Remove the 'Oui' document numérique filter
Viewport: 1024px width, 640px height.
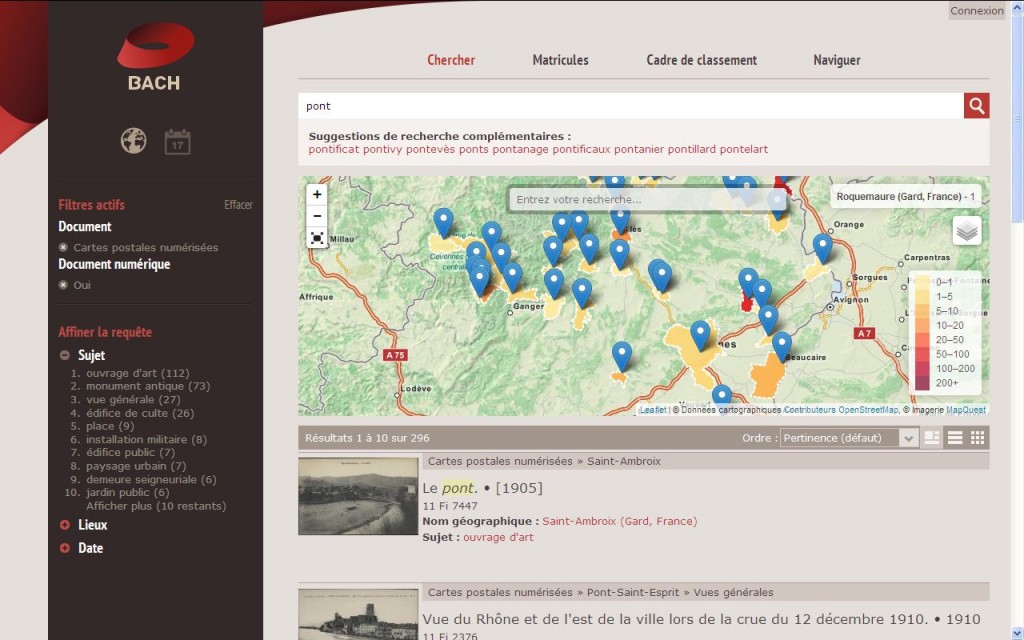pyautogui.click(x=64, y=285)
